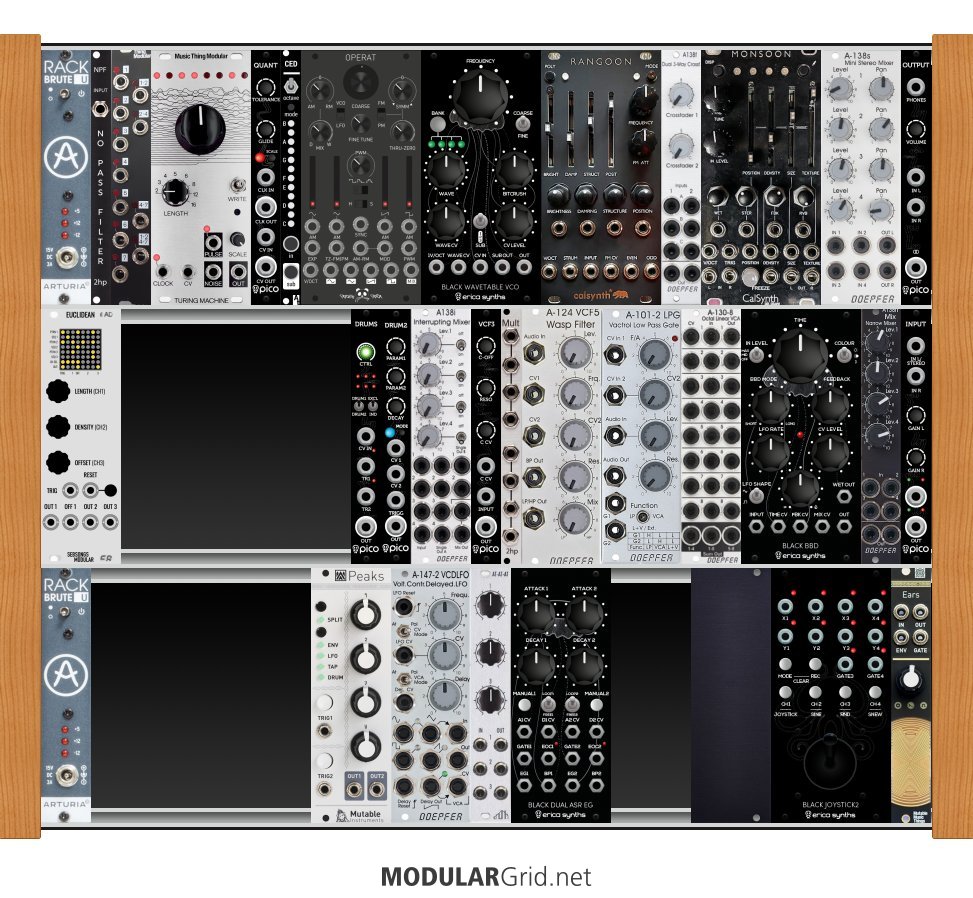Click the Pico DRUM2 DECAY knob

click(x=396, y=405)
